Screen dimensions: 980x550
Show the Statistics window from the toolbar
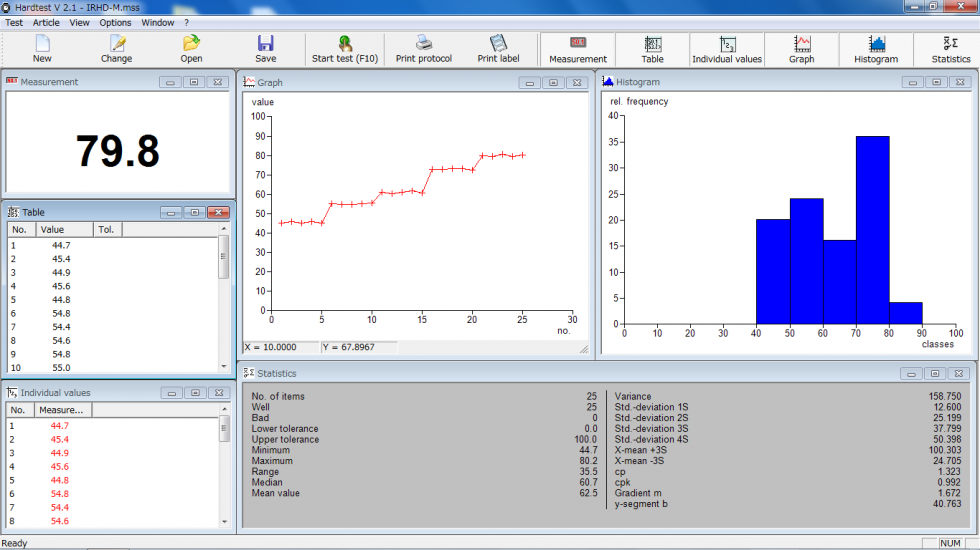coord(950,44)
